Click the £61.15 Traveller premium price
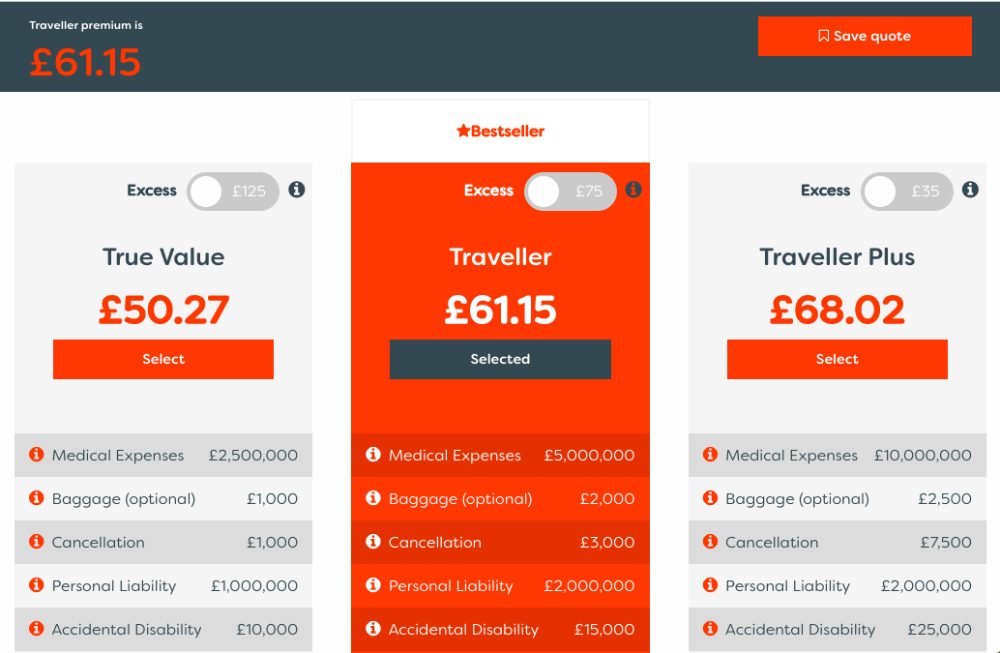Image resolution: width=1000 pixels, height=653 pixels. (x=500, y=309)
